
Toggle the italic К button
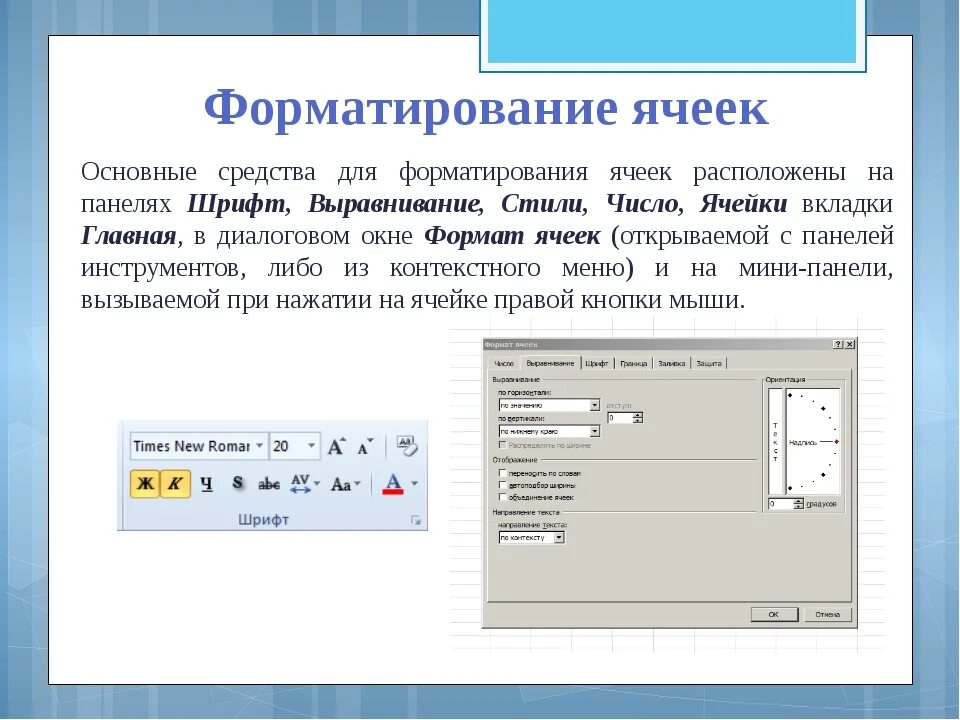(x=175, y=484)
